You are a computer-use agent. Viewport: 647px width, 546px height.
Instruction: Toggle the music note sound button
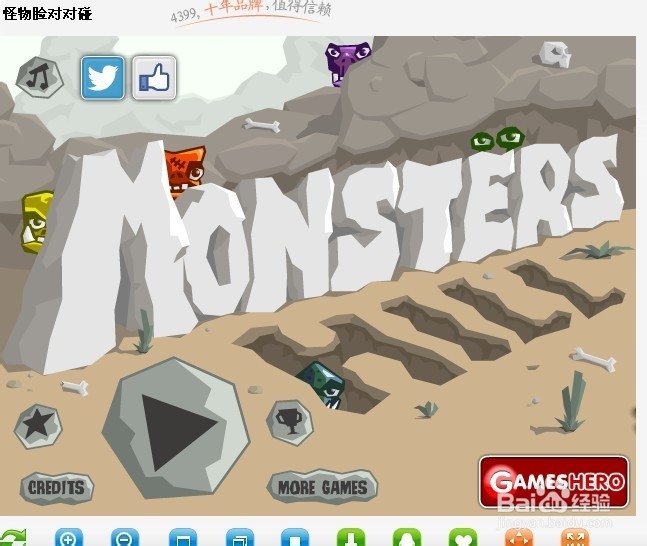40,77
